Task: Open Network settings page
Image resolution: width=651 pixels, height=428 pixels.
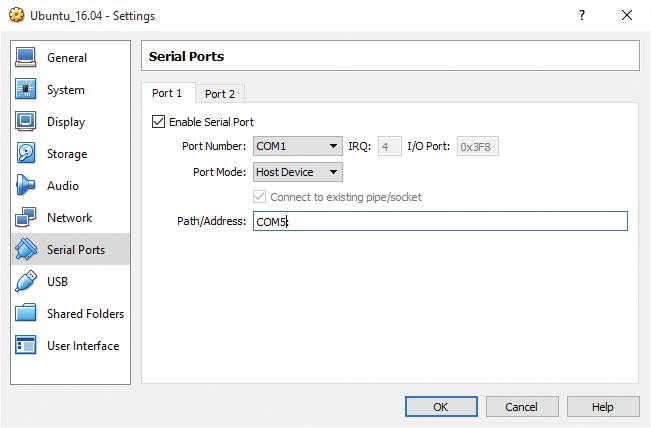Action: coord(69,218)
